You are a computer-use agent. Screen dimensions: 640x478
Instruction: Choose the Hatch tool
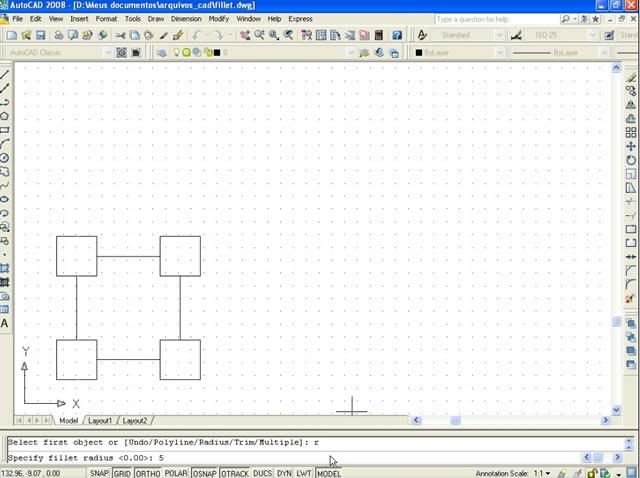5,268
